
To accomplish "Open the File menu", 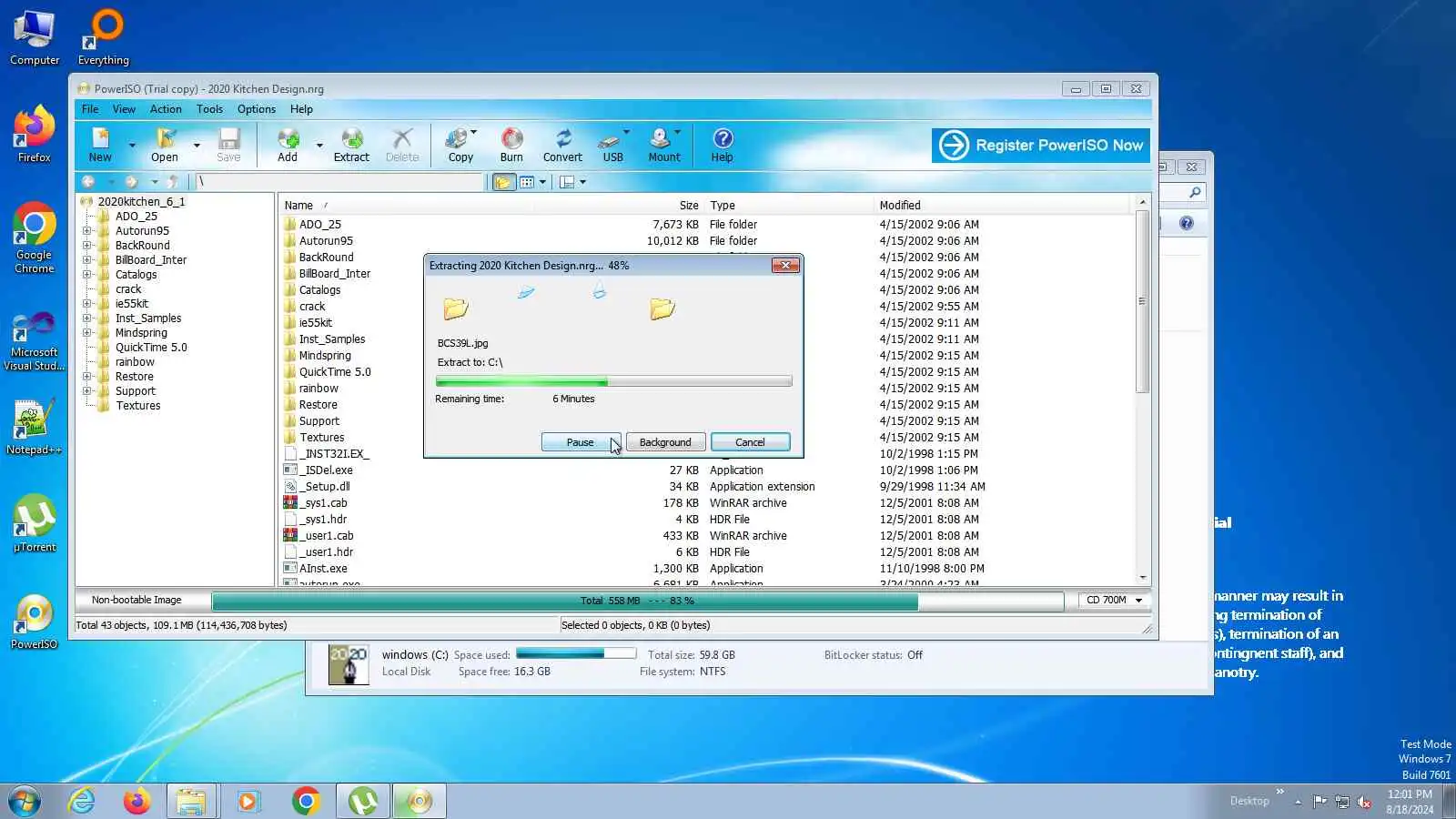I will pyautogui.click(x=90, y=109).
